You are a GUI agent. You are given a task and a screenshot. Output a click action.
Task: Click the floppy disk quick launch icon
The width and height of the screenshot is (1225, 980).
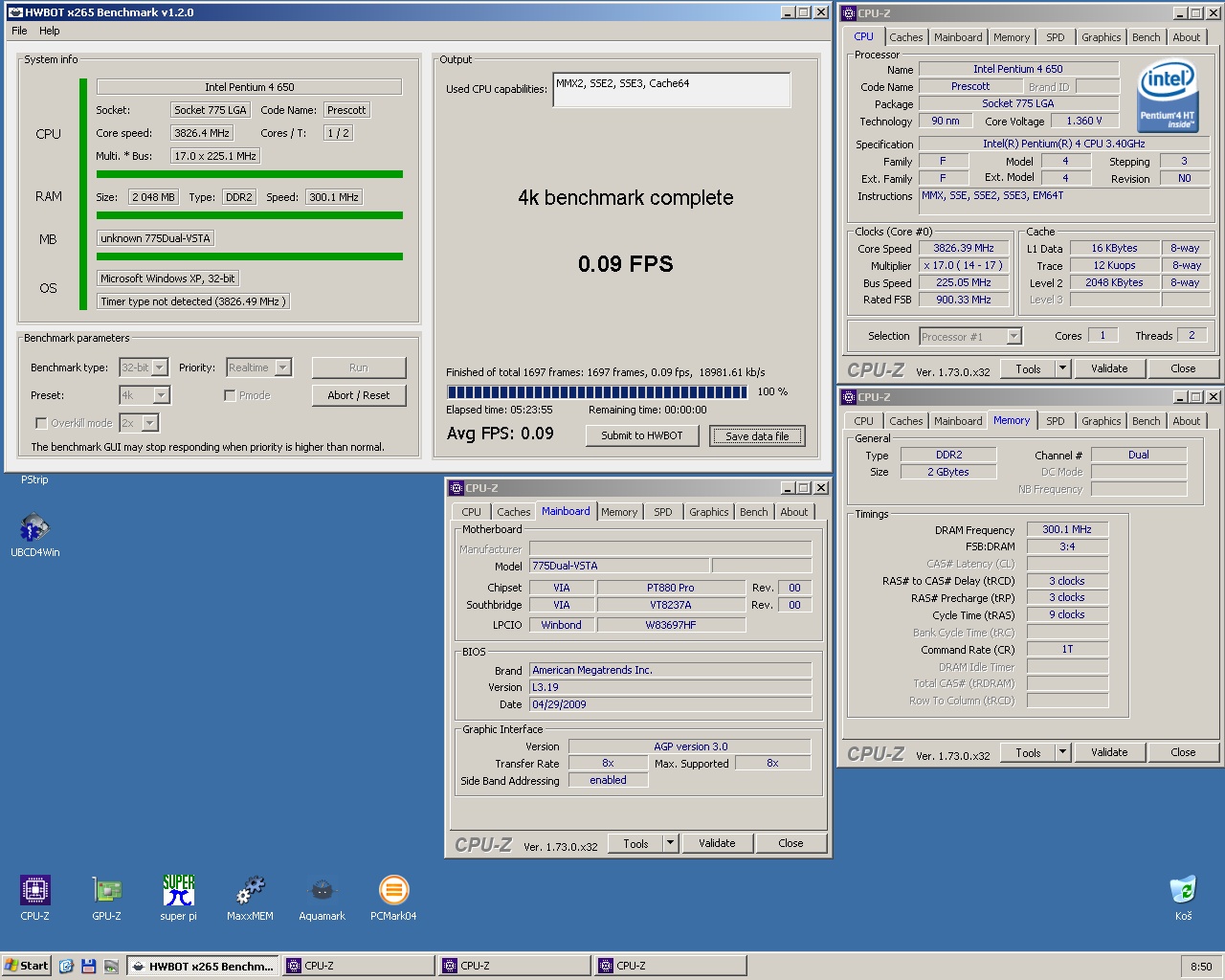tap(89, 966)
